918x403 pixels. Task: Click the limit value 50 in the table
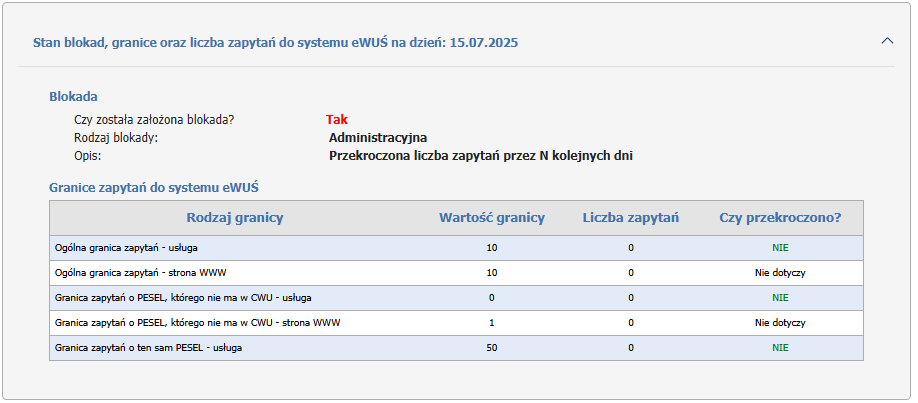point(492,347)
